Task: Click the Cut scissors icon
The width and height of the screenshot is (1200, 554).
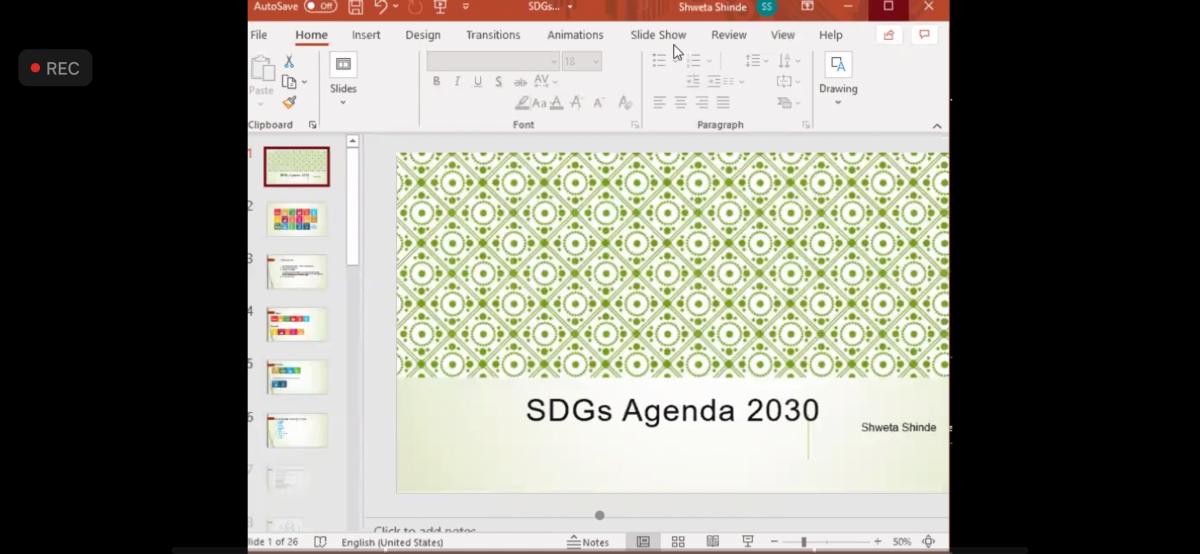Action: coord(289,62)
